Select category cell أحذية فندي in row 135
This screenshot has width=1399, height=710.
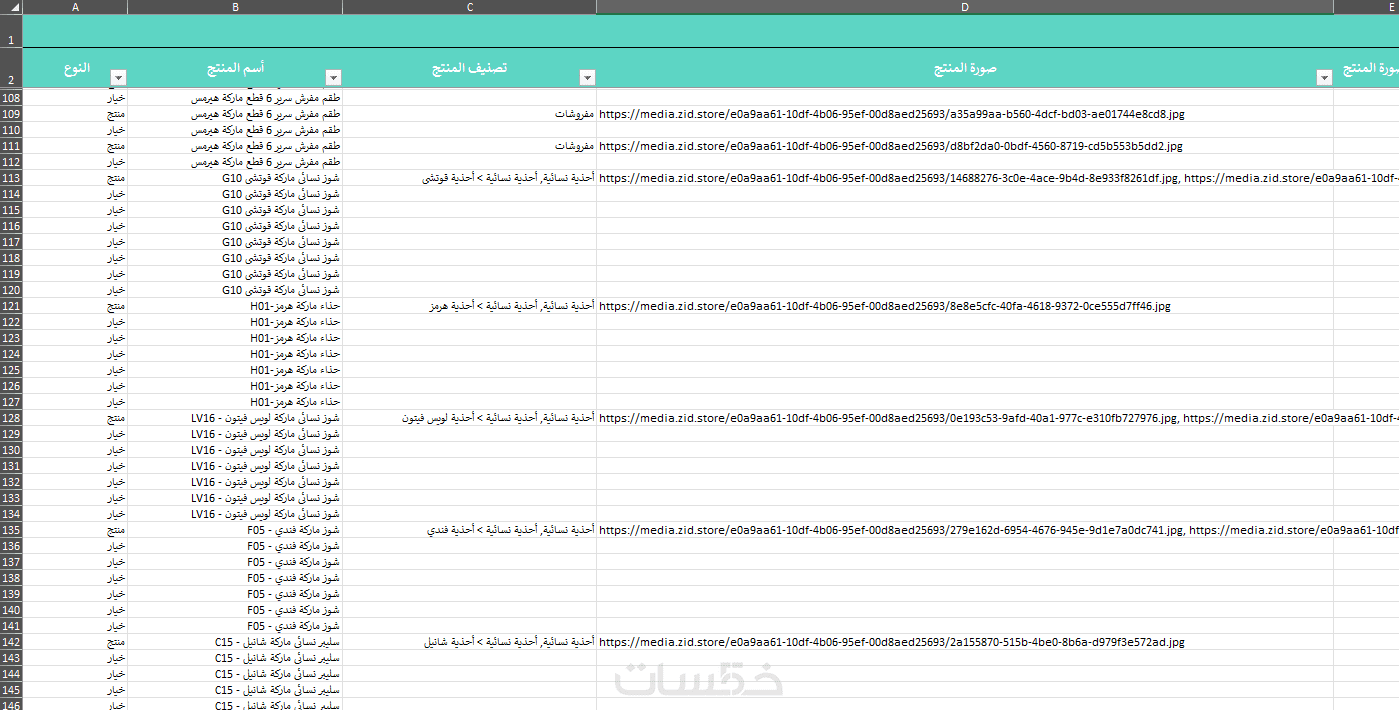tap(470, 530)
